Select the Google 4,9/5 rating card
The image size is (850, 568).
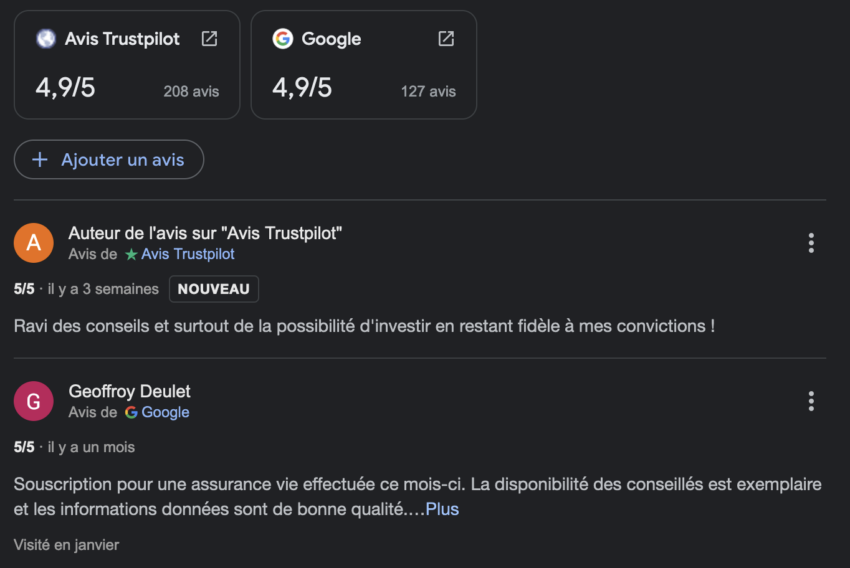pos(364,65)
